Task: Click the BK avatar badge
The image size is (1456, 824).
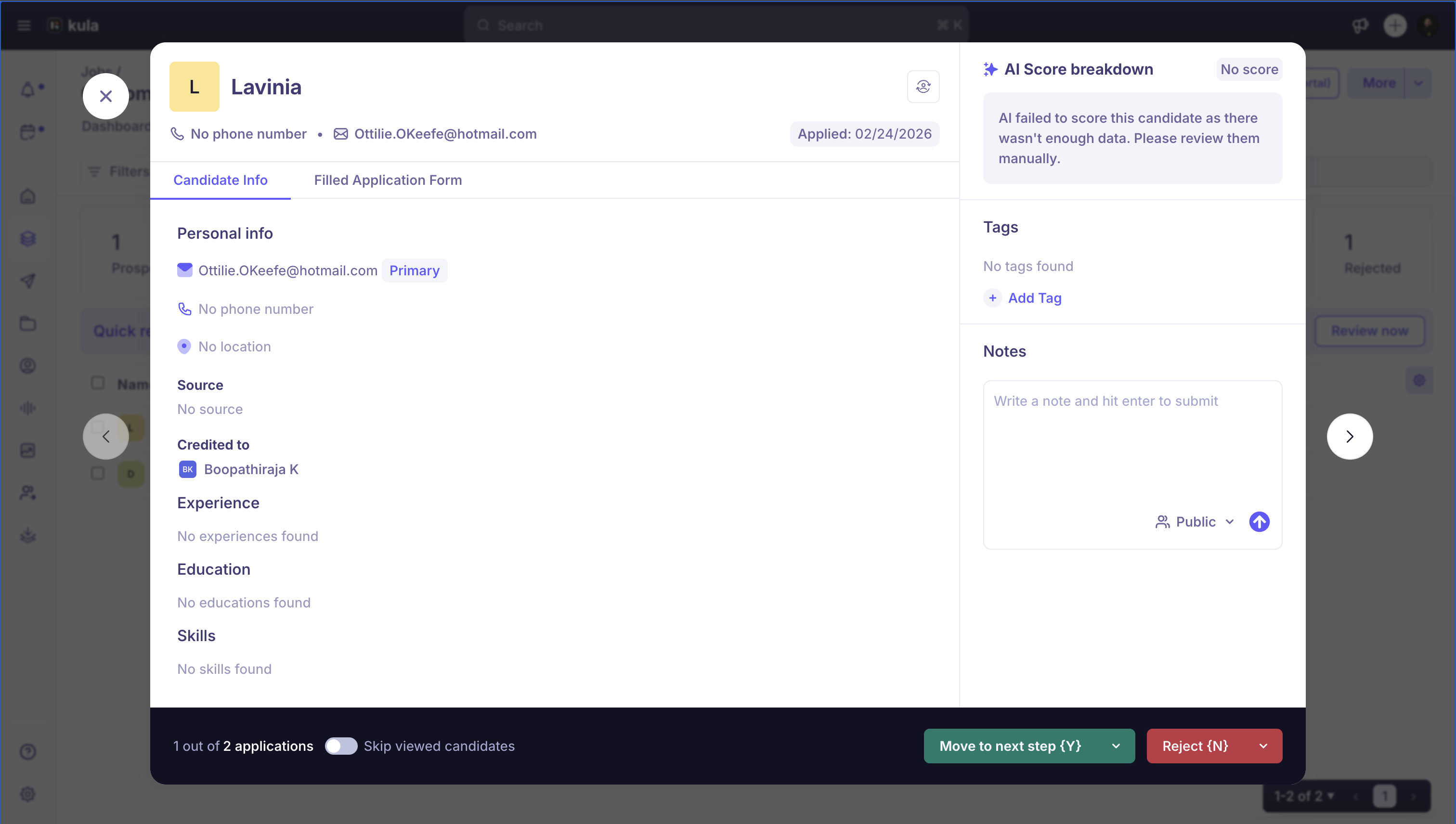Action: pyautogui.click(x=187, y=469)
